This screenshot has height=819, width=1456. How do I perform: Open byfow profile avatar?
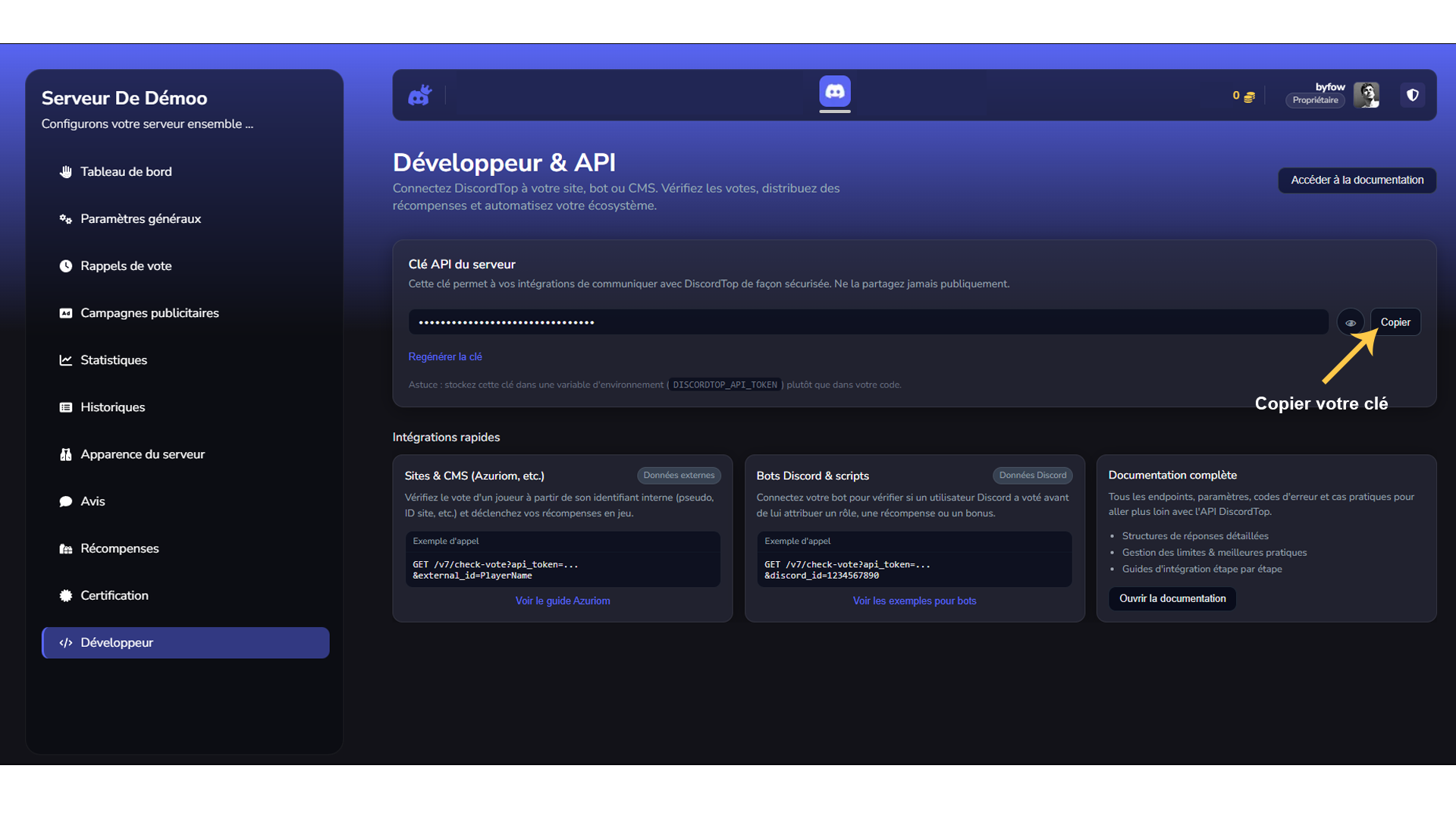pos(1367,96)
